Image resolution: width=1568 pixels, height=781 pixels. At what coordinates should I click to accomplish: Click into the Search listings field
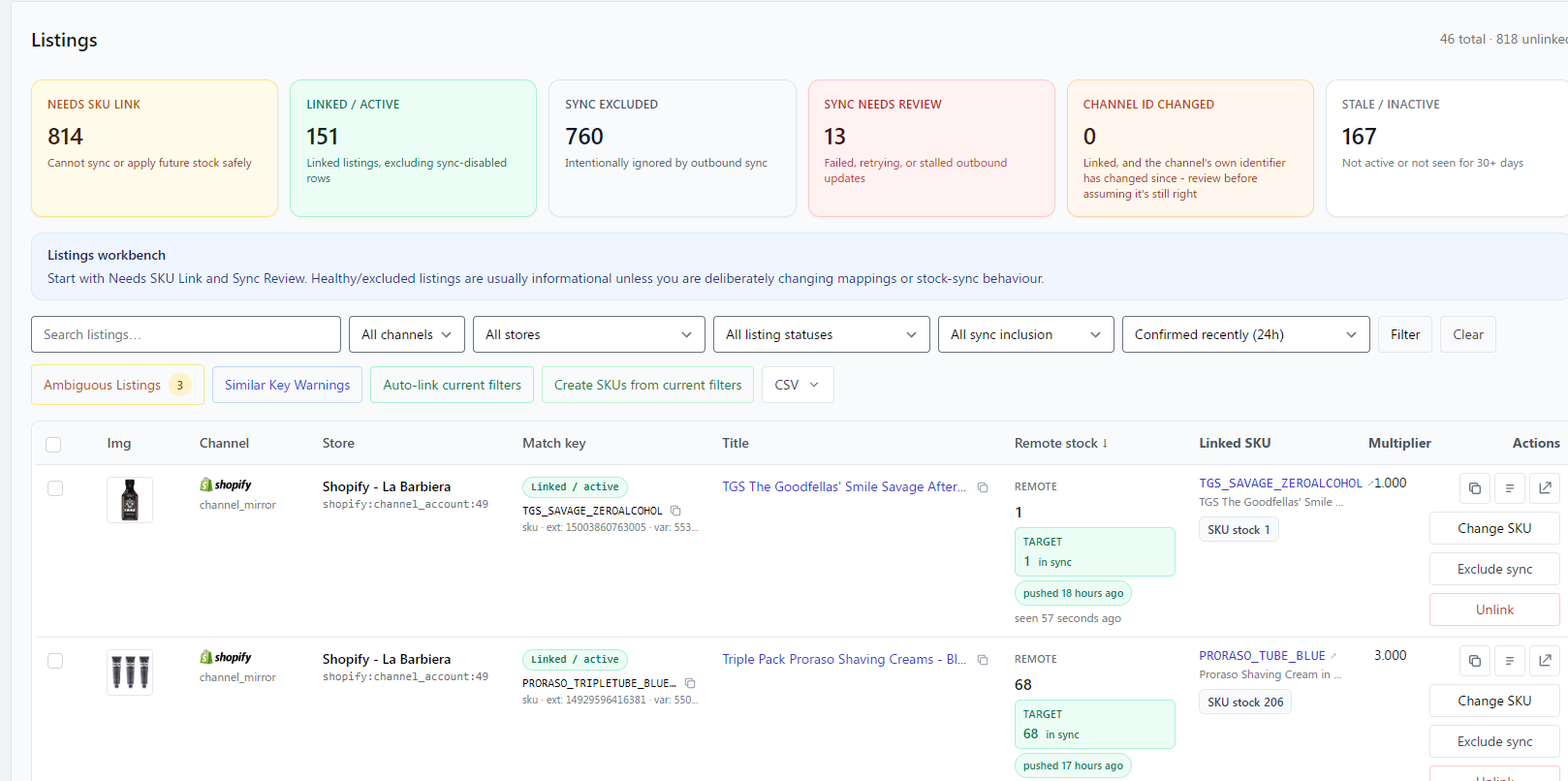tap(186, 334)
